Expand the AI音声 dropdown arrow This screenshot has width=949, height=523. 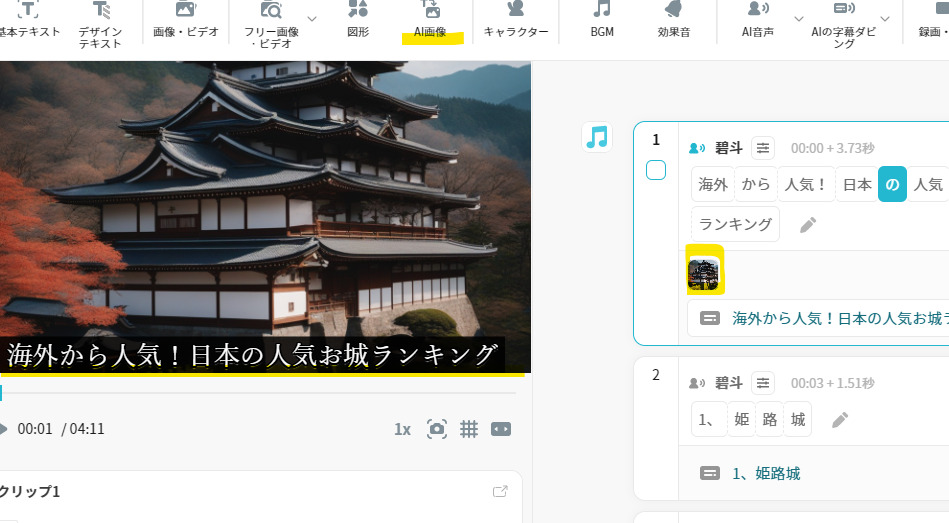click(x=798, y=19)
